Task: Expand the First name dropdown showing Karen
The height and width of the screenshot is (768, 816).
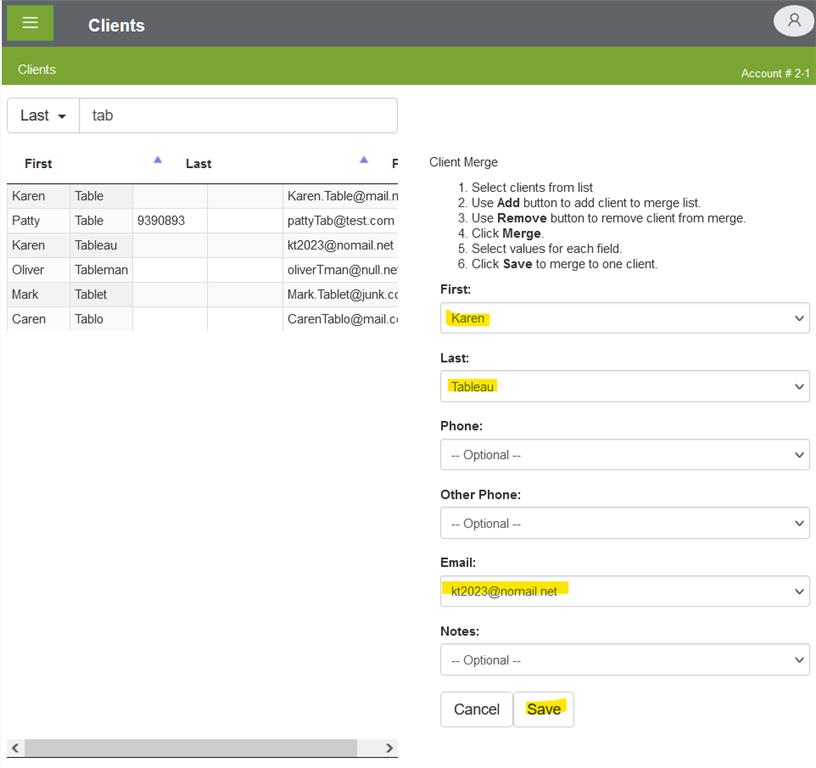Action: pos(624,318)
